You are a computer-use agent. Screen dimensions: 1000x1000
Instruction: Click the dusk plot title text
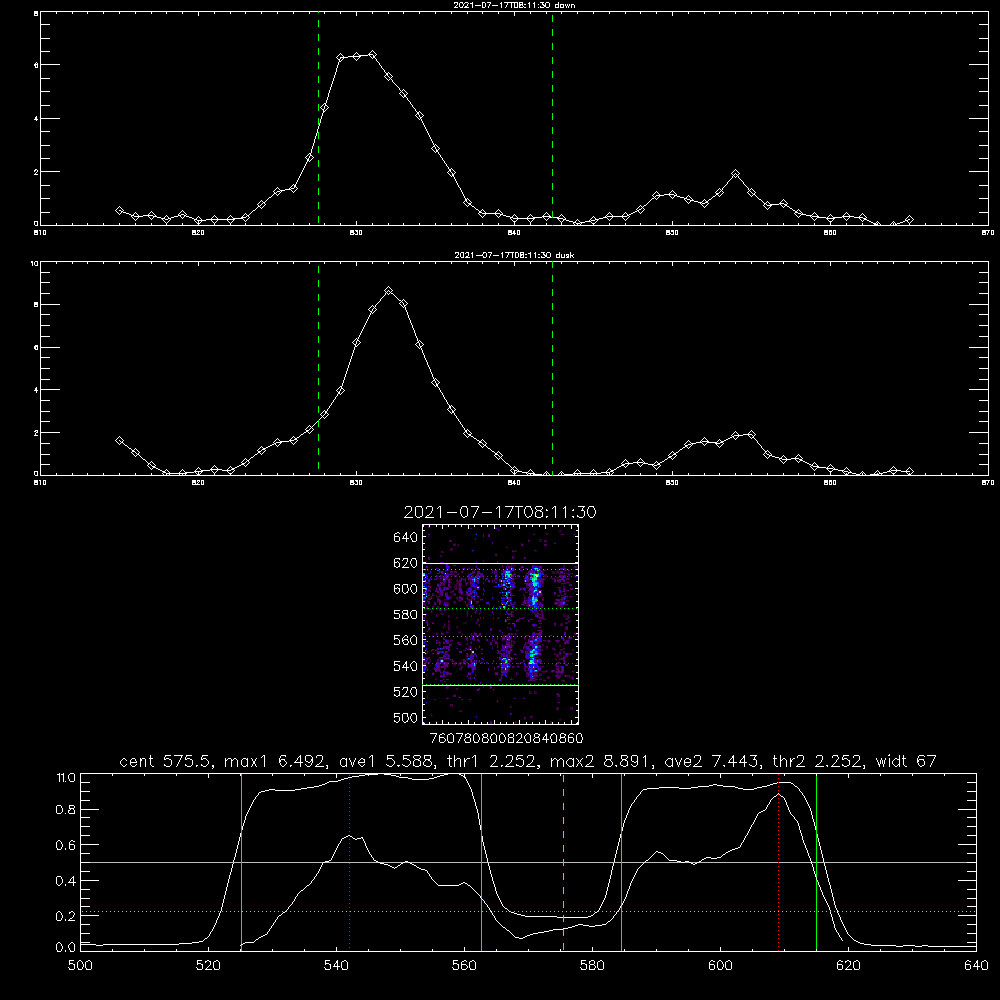click(x=514, y=255)
